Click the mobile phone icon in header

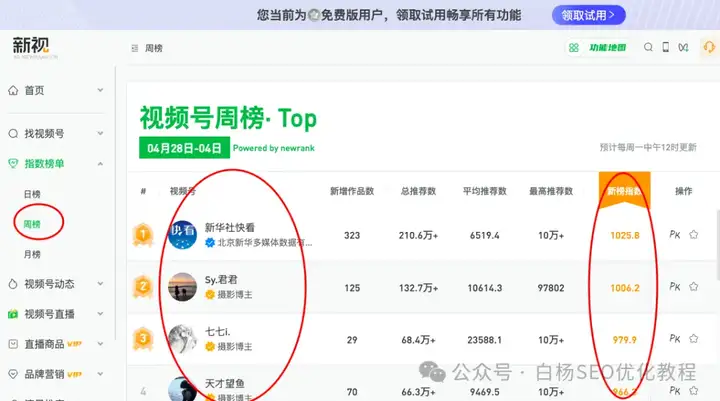(665, 47)
